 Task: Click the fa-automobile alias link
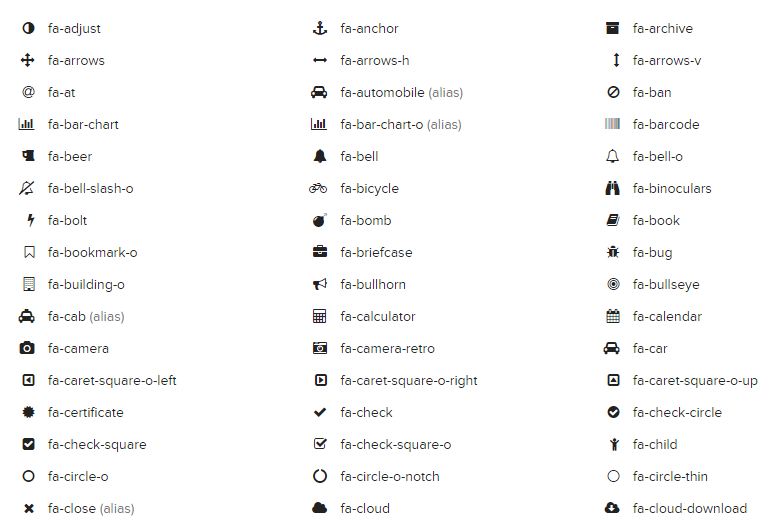point(401,92)
